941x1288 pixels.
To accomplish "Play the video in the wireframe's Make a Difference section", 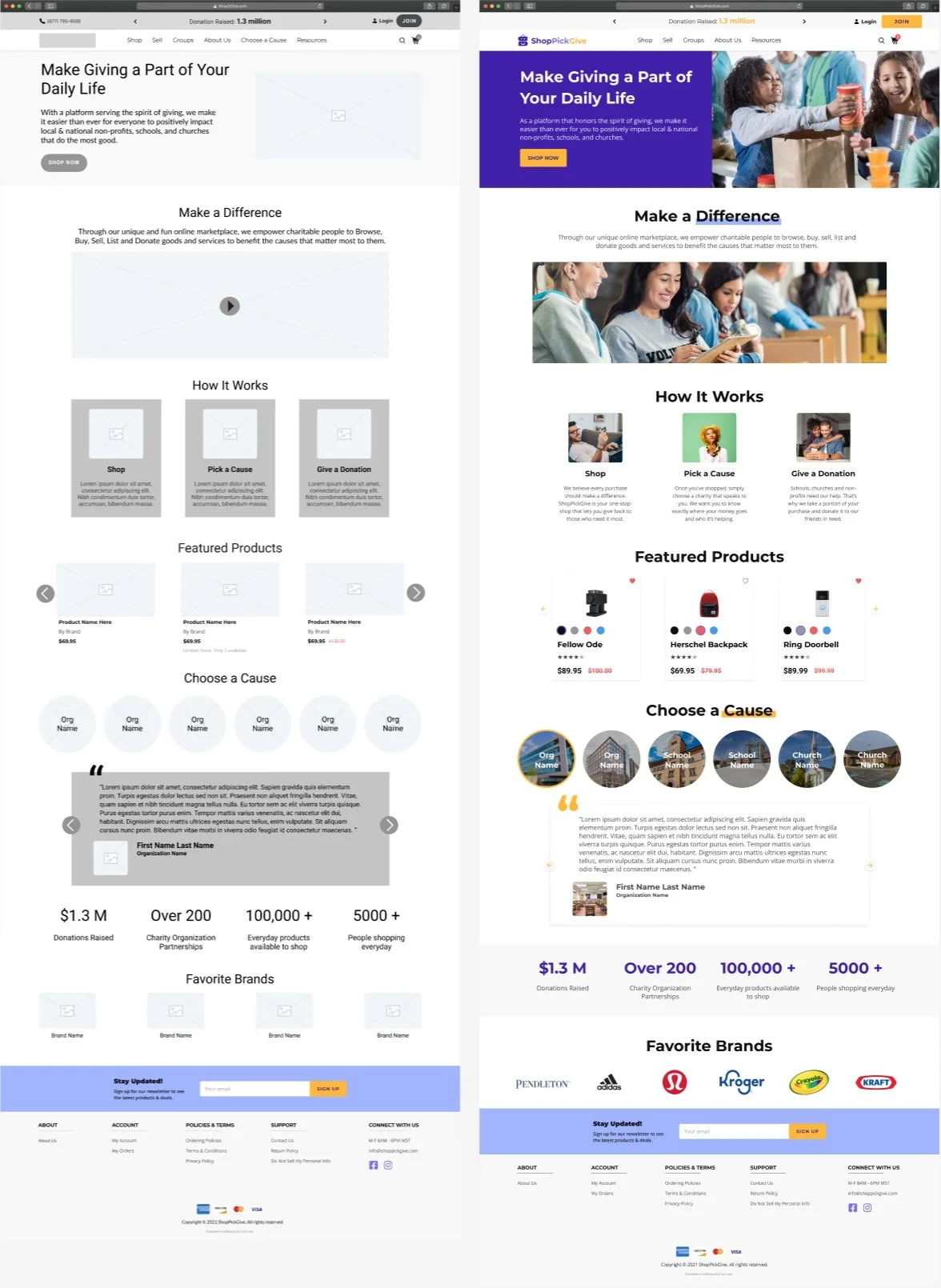I will pyautogui.click(x=230, y=306).
